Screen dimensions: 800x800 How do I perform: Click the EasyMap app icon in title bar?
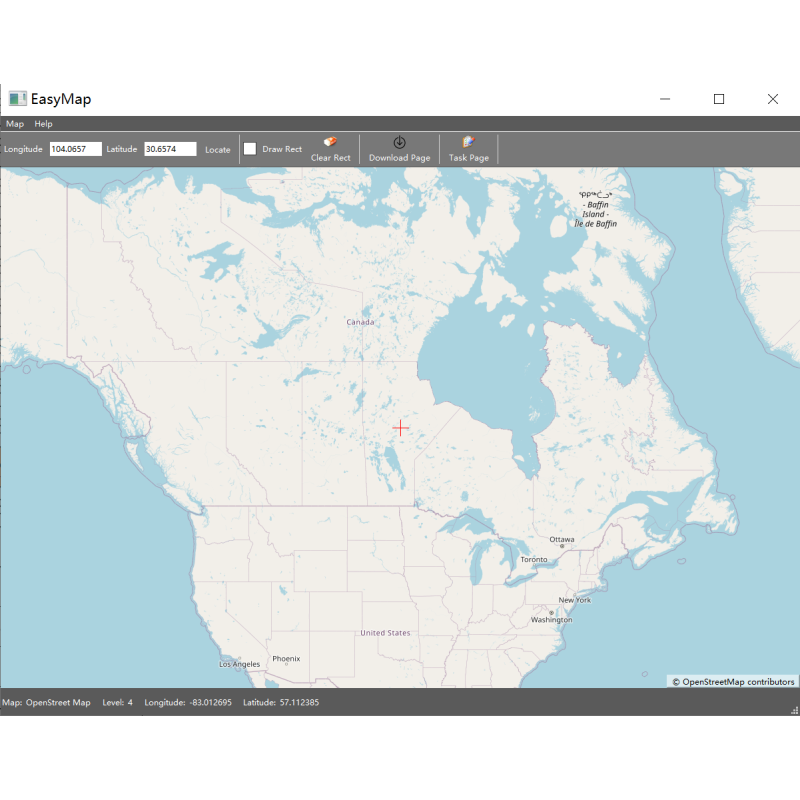(x=17, y=99)
